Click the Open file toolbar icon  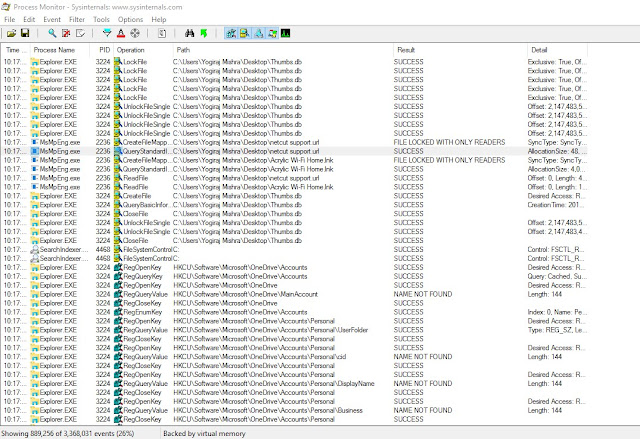11,33
